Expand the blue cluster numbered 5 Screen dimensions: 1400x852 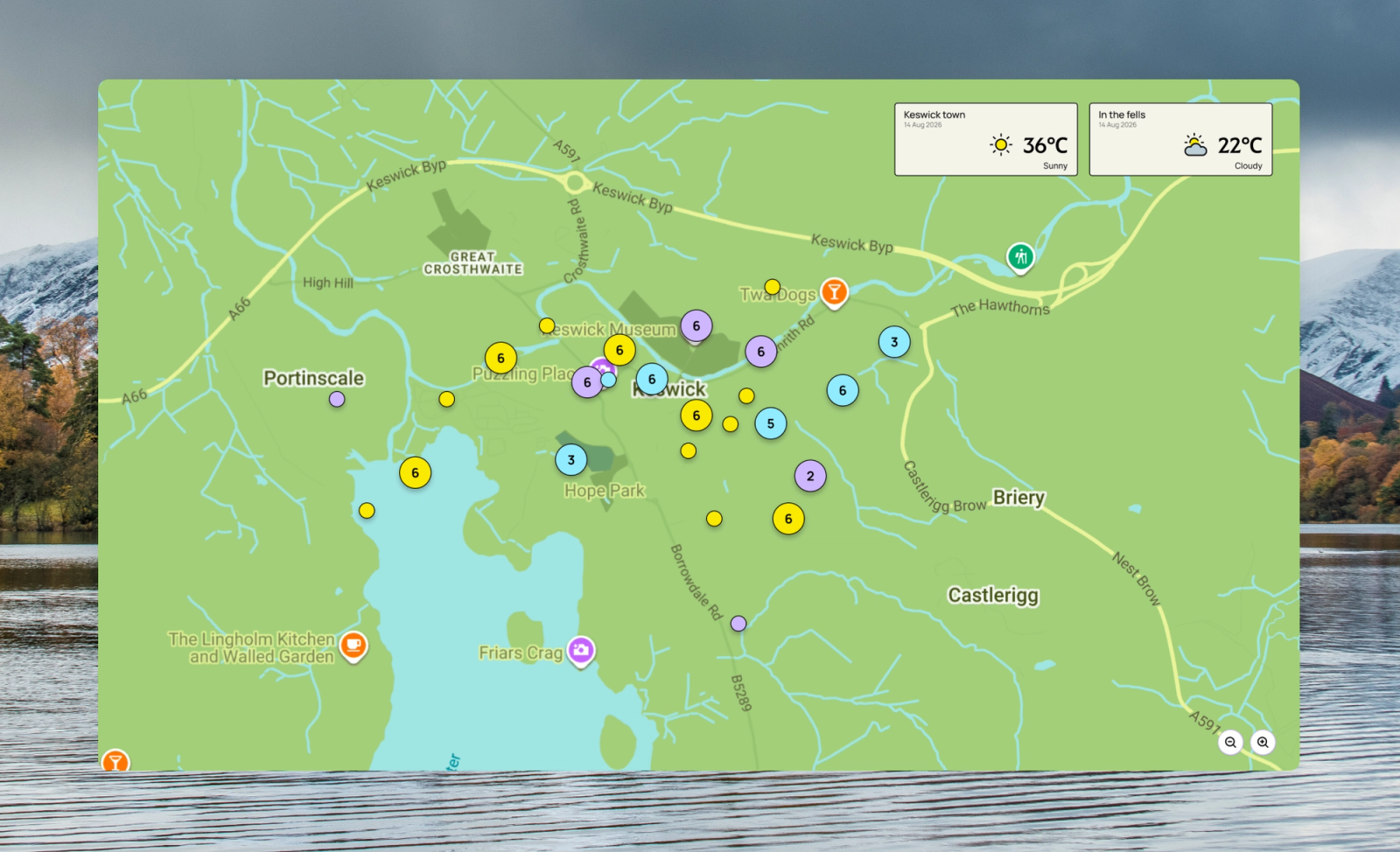pyautogui.click(x=771, y=423)
